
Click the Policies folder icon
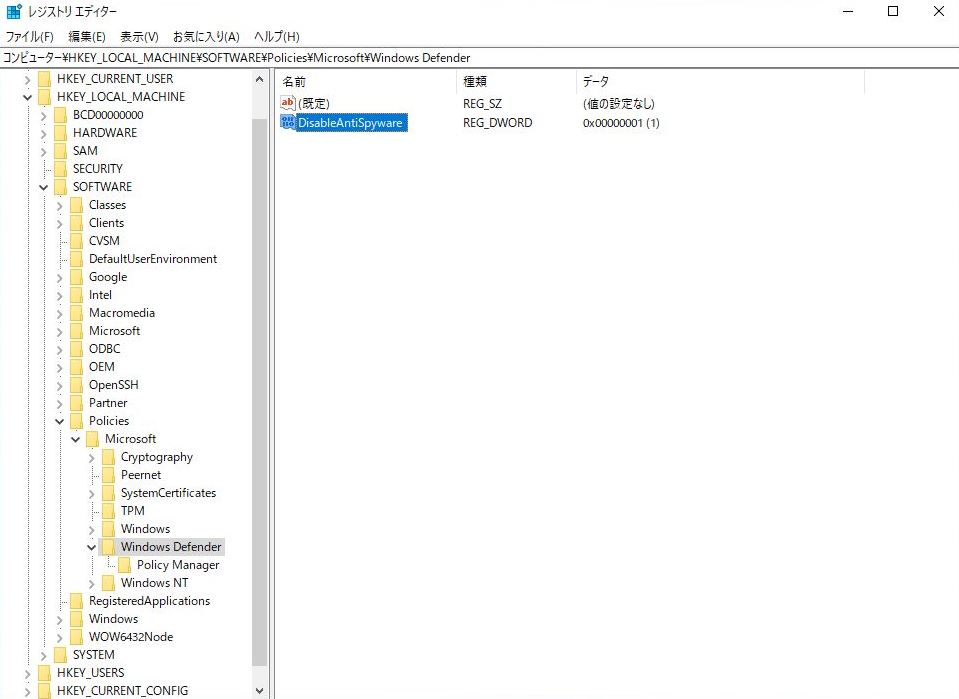coord(76,421)
